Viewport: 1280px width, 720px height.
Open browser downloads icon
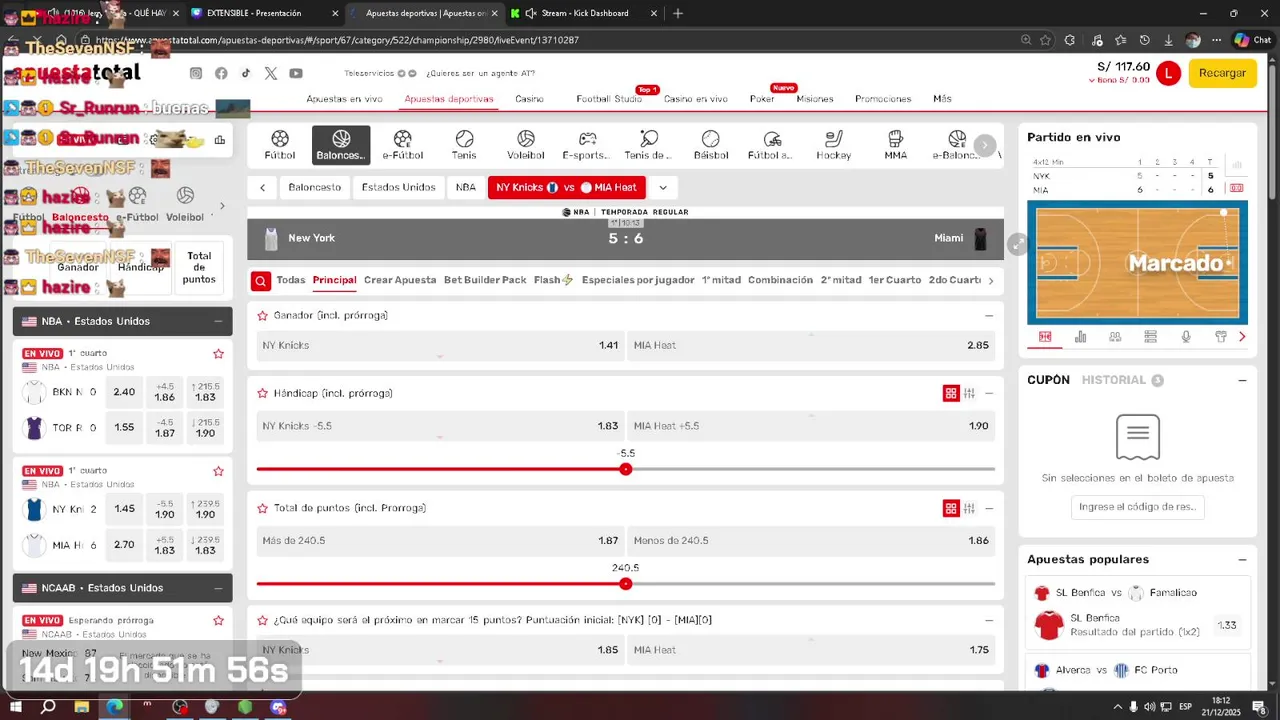tap(1168, 40)
